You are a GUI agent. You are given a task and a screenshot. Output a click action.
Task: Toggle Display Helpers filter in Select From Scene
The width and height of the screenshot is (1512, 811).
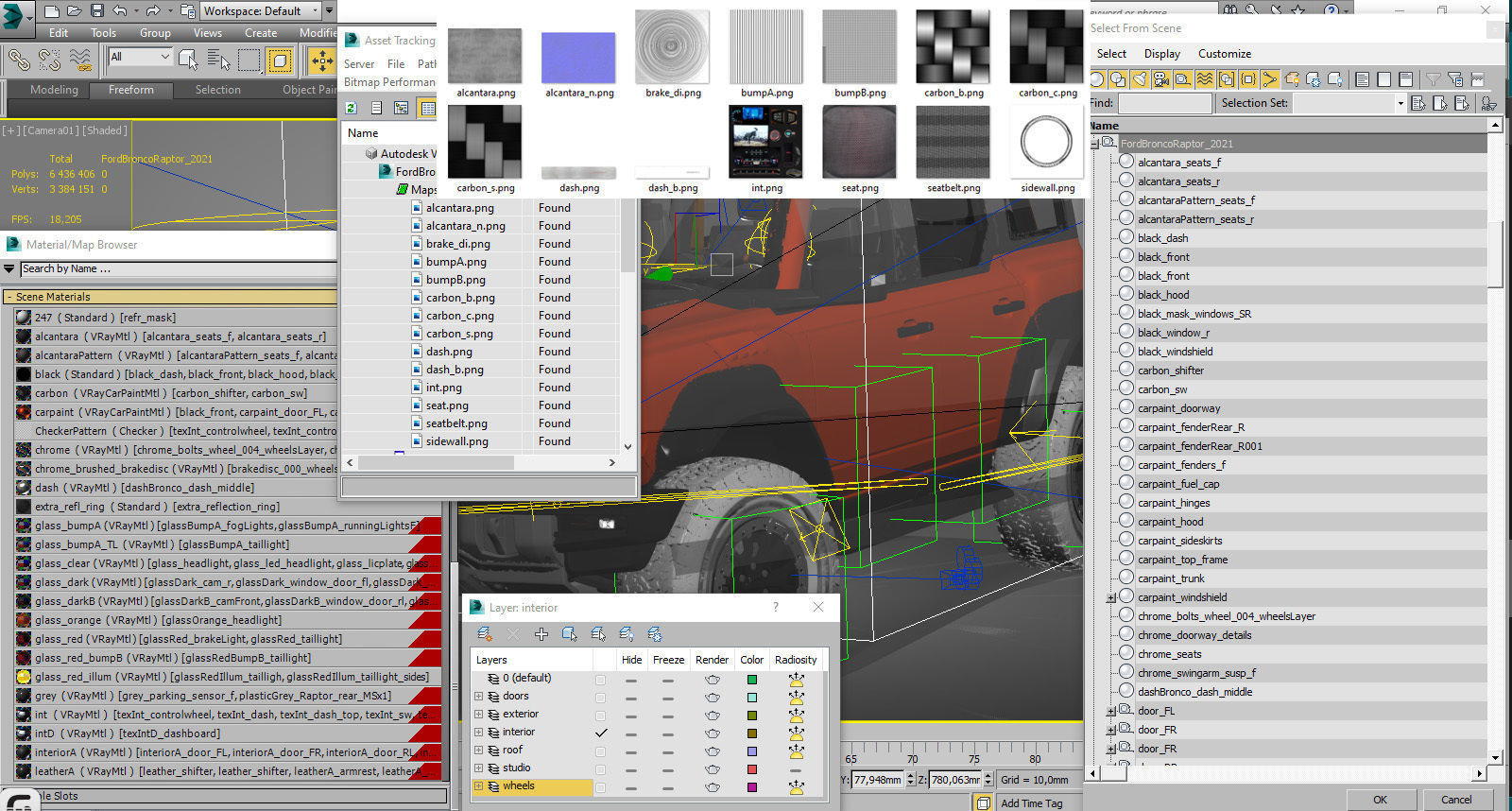[x=1183, y=79]
